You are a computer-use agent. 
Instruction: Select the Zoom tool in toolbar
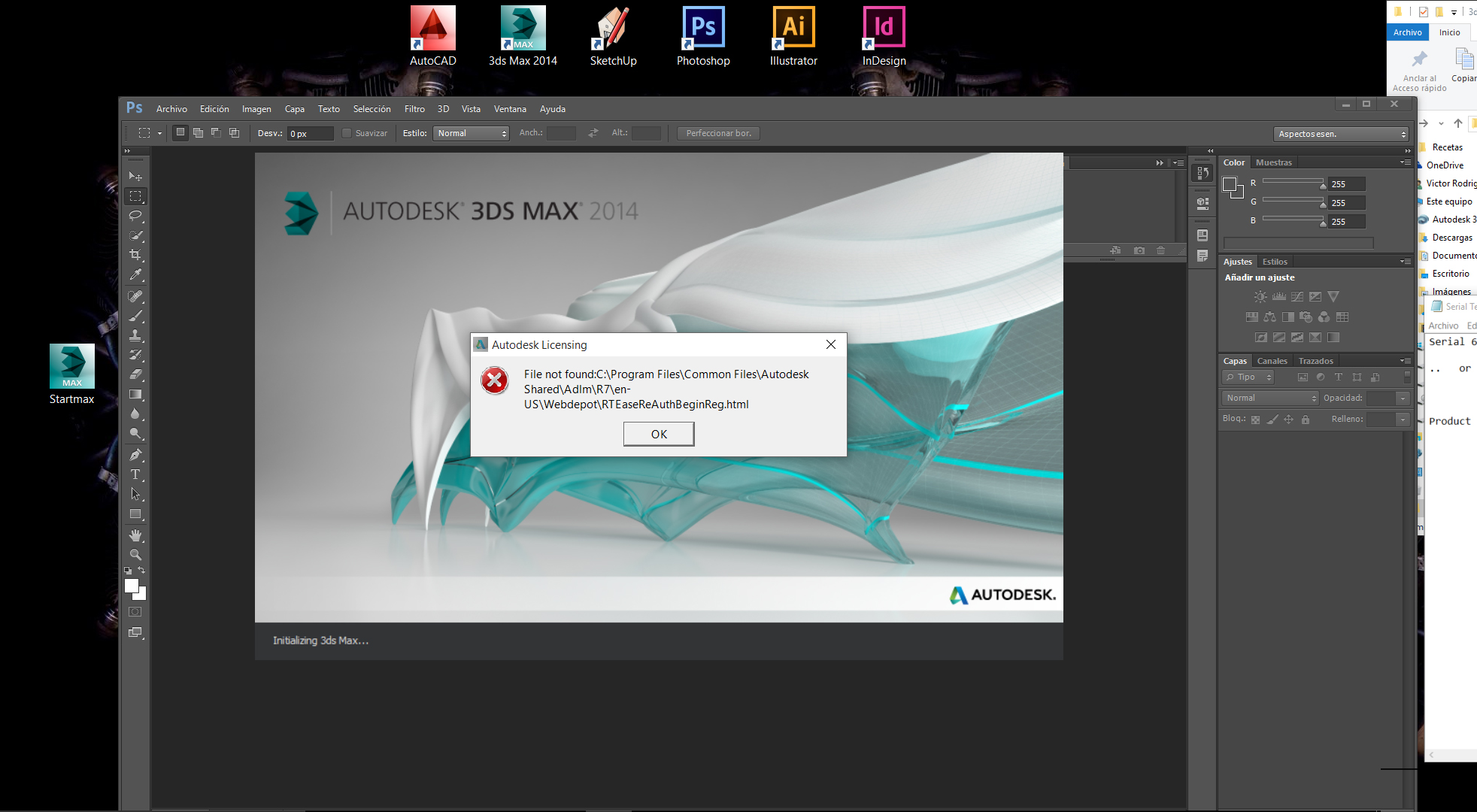point(135,555)
